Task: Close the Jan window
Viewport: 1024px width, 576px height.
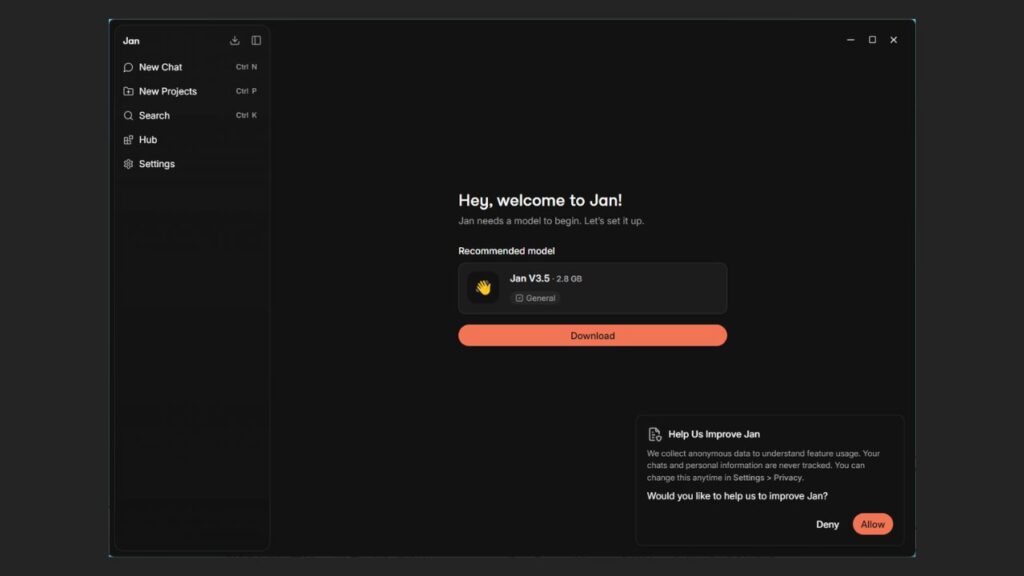Action: [x=893, y=40]
